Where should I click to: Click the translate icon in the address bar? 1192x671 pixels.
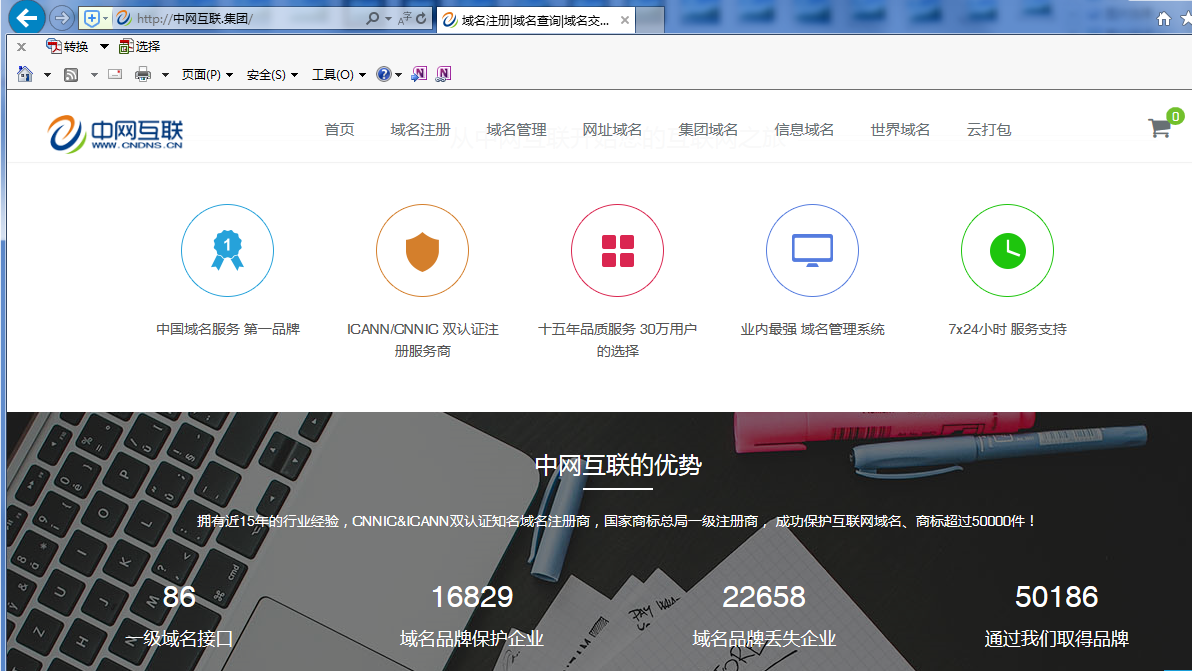[404, 18]
